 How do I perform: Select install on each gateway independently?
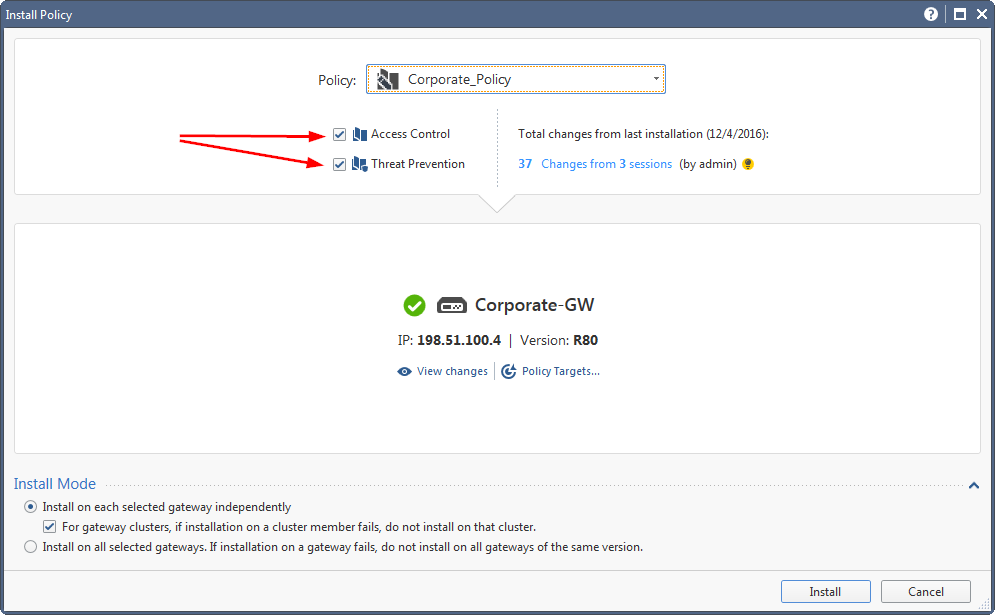tap(30, 506)
